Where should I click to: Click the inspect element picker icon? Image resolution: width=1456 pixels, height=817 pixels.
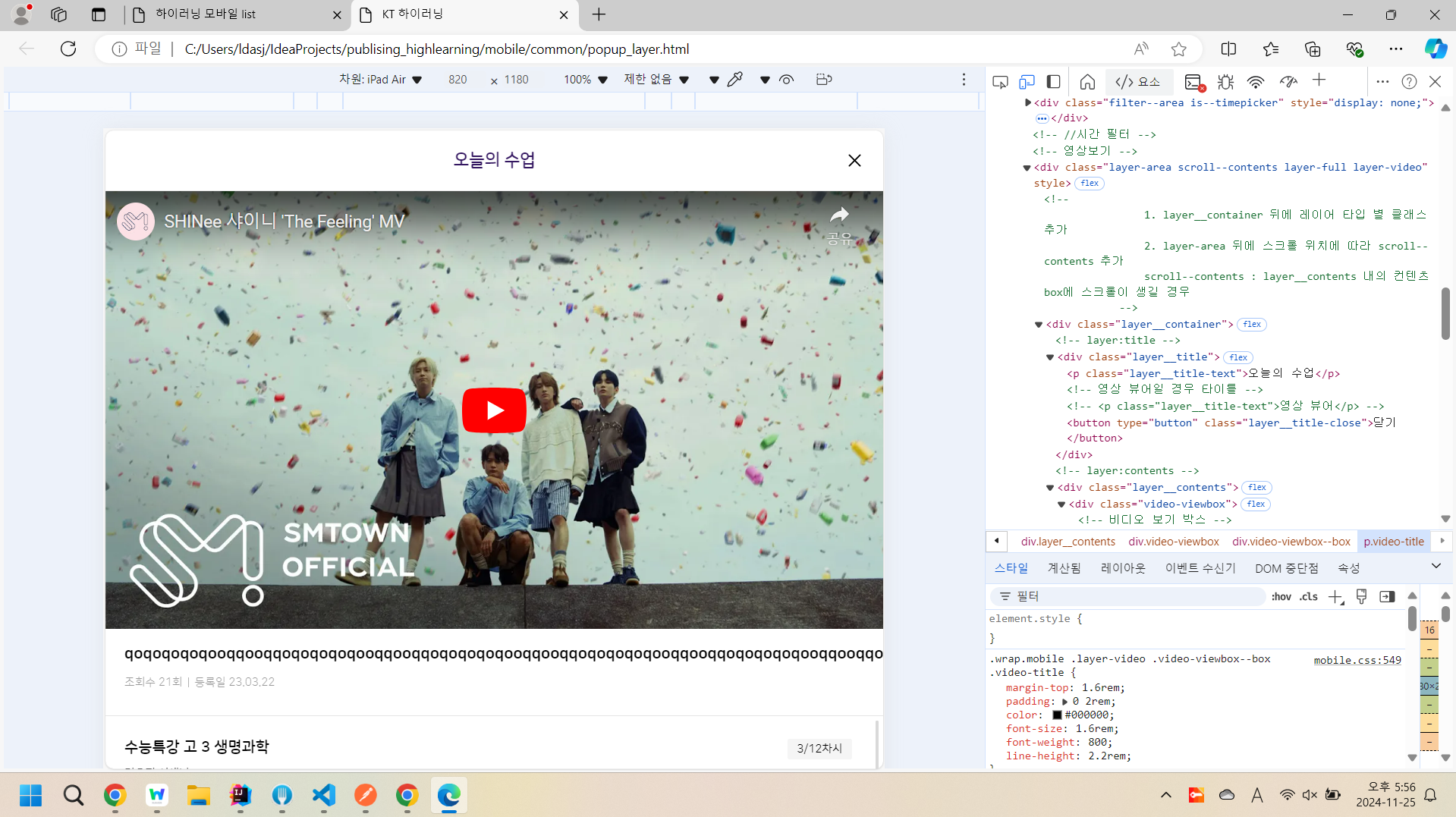coord(1000,81)
